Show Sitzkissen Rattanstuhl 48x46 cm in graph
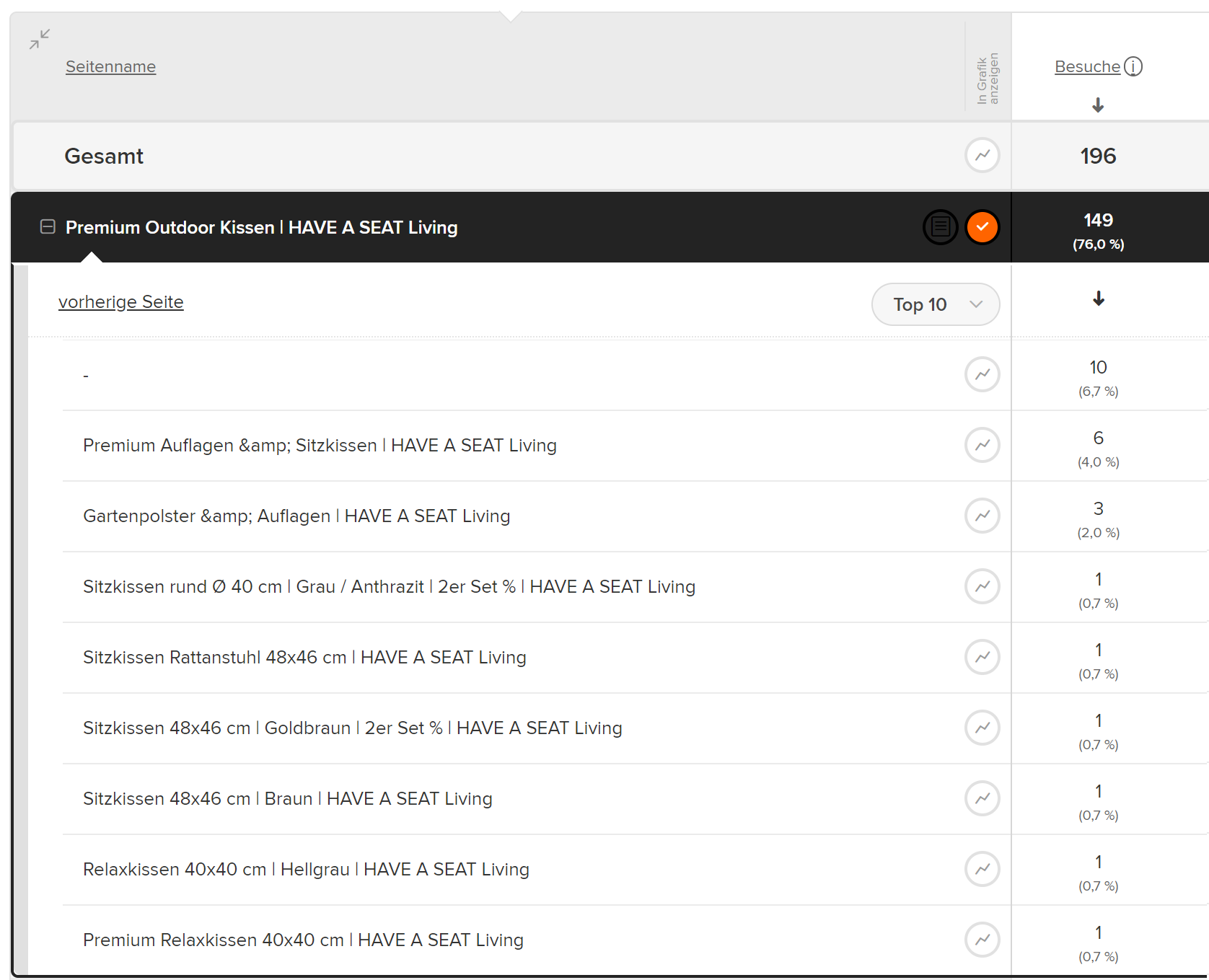Viewport: 1209px width, 980px height. 982,657
